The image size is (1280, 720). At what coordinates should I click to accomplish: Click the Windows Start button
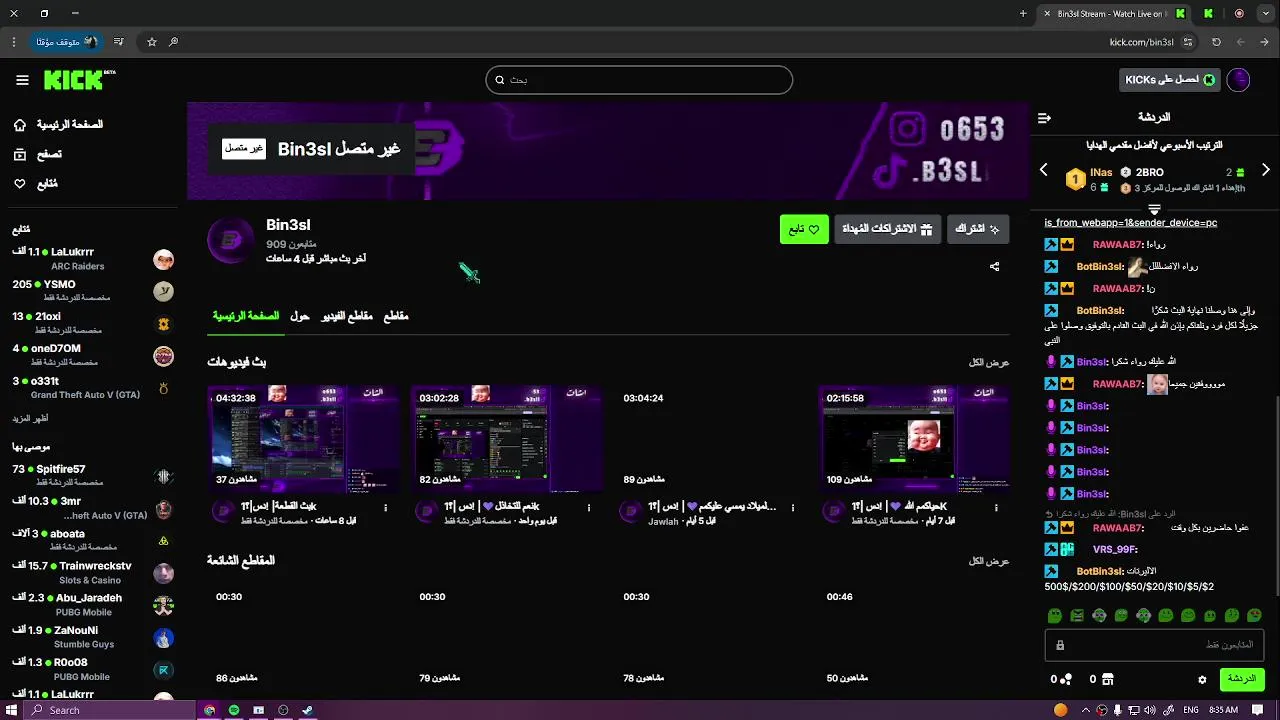point(12,710)
